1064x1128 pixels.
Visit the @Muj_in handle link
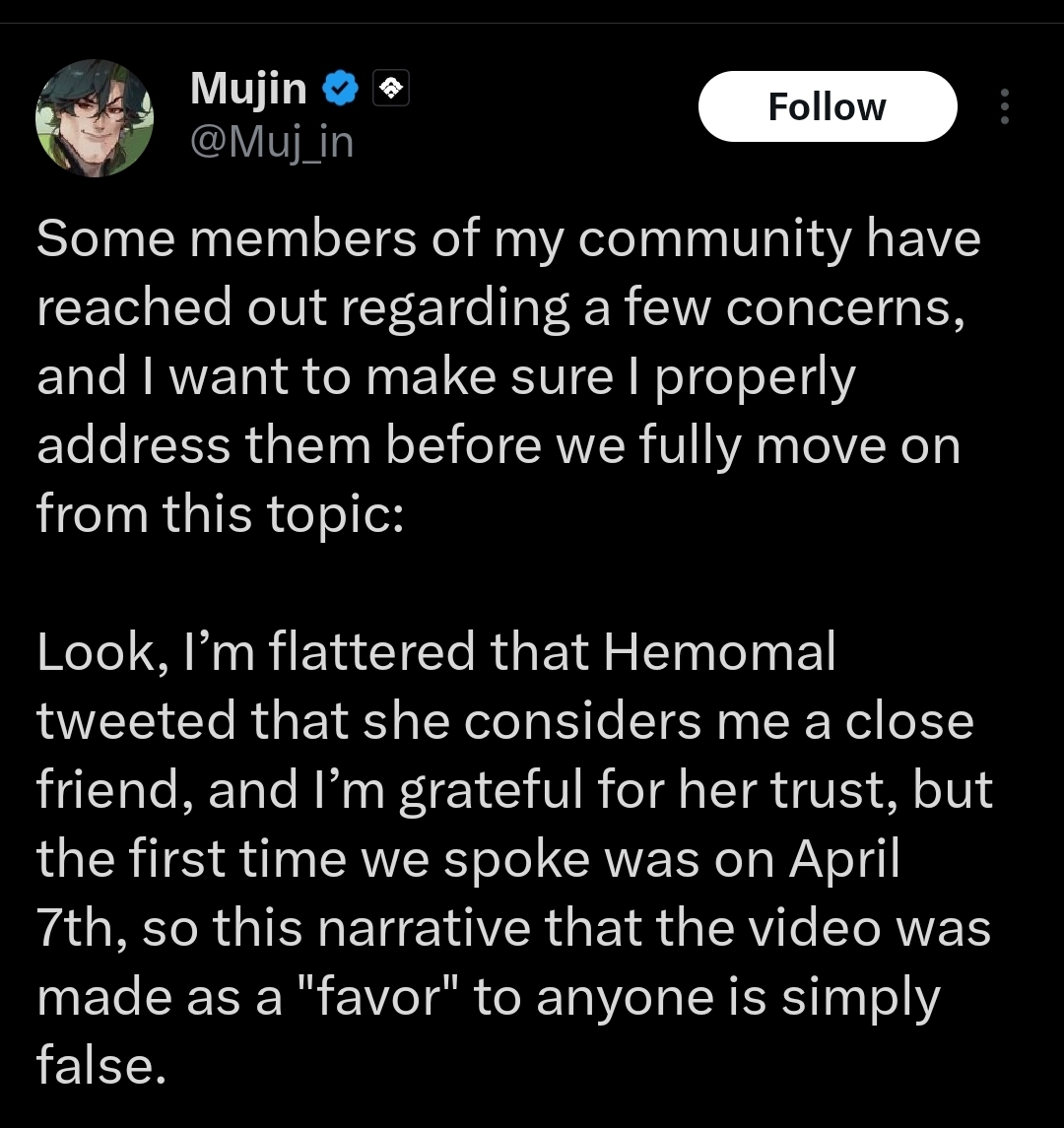271,143
